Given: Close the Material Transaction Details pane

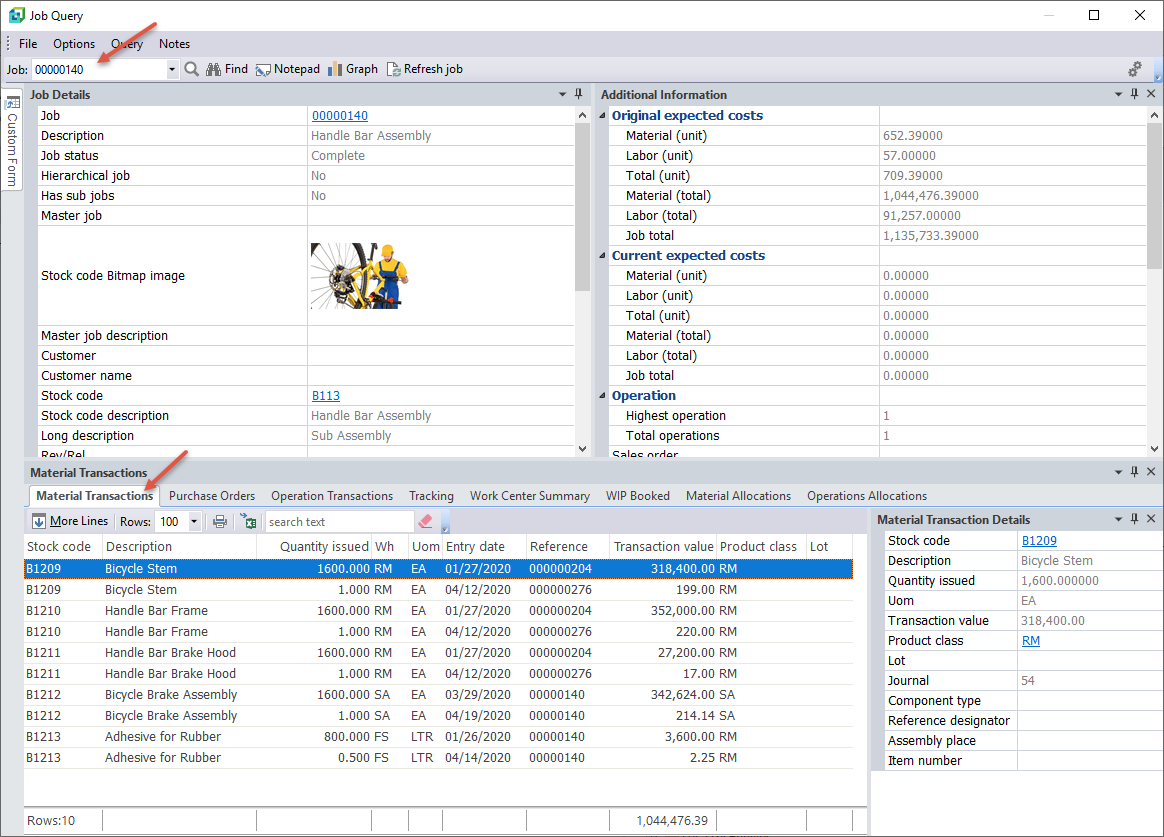Looking at the screenshot, I should tap(1151, 519).
